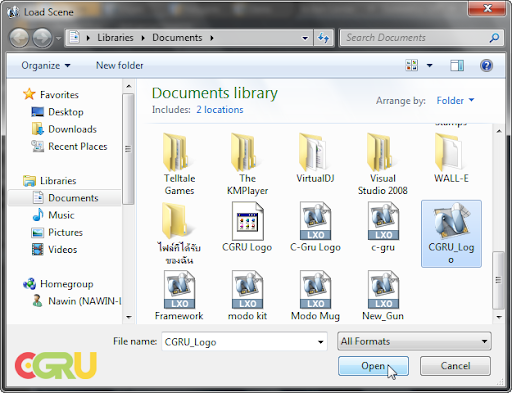Expand the address bar history dropdown
512x393 pixels.
coord(305,38)
